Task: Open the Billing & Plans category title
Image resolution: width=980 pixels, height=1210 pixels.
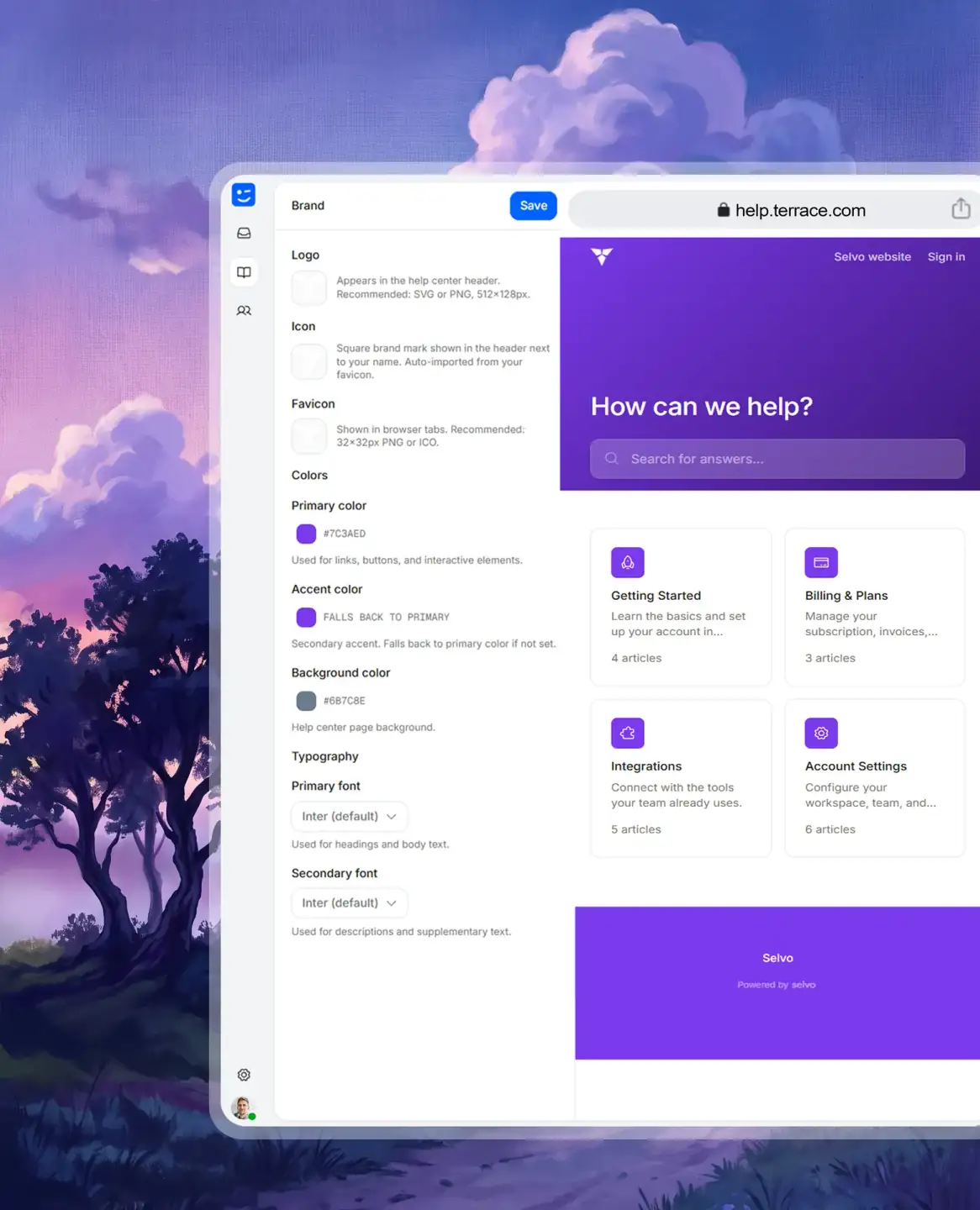Action: tap(846, 596)
